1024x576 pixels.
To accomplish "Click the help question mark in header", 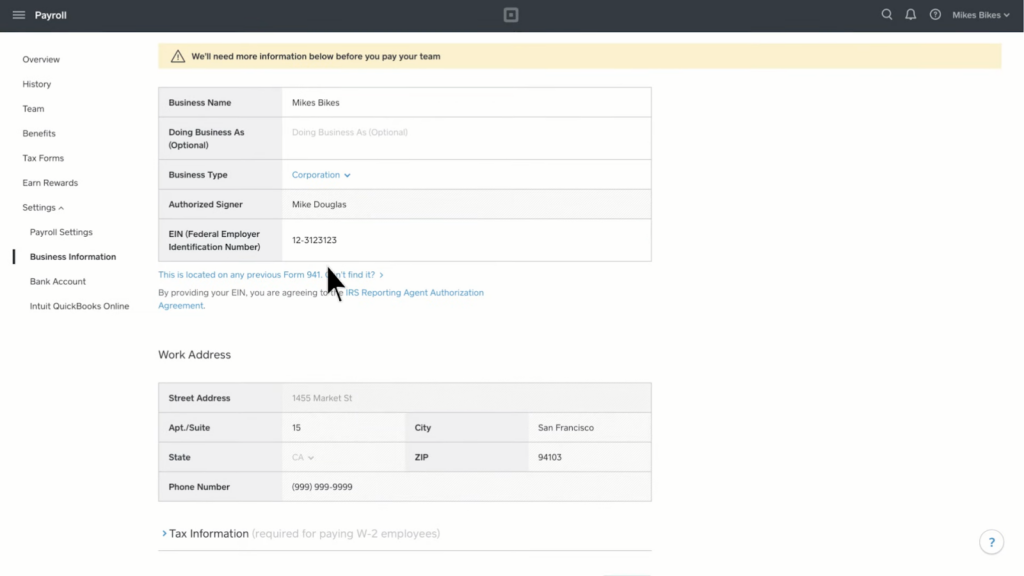I will click(x=935, y=14).
